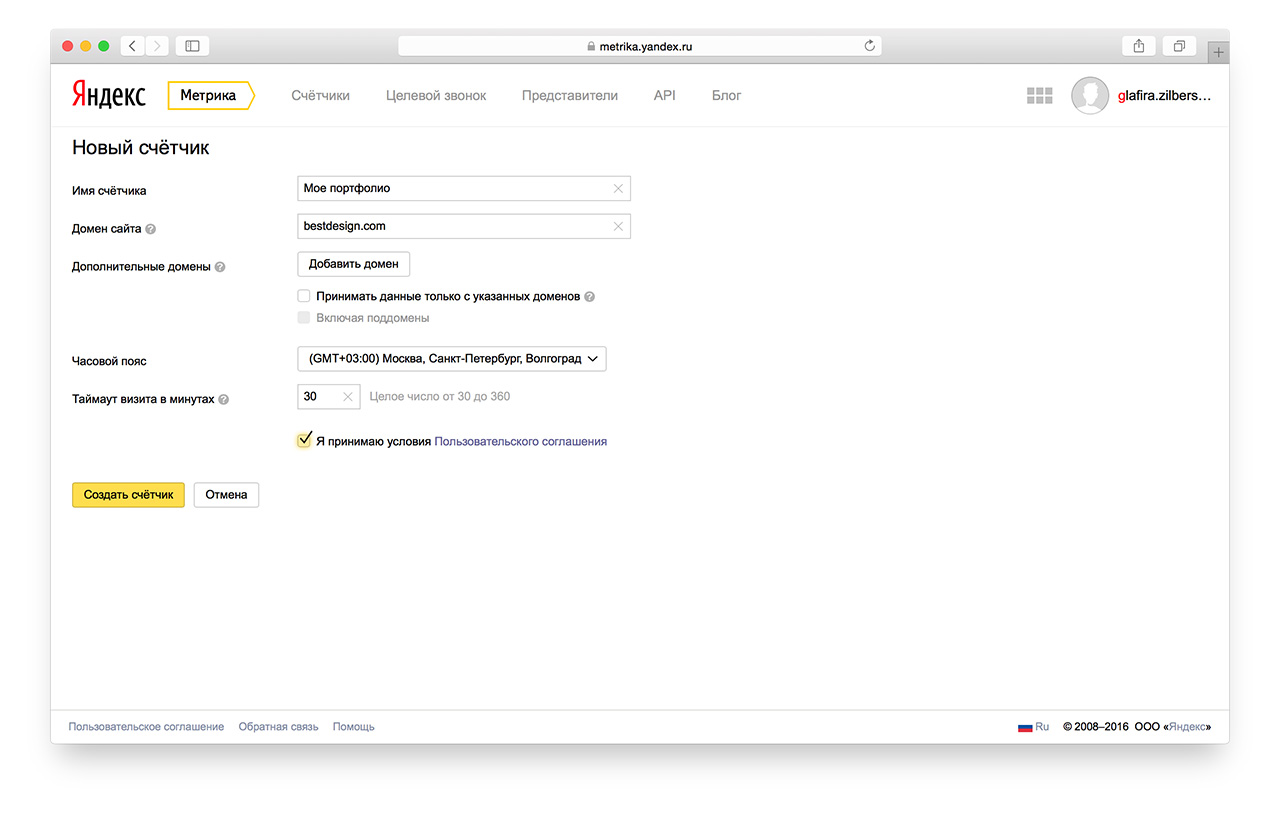
Task: Open help icon for Домен сайта
Action: (151, 229)
